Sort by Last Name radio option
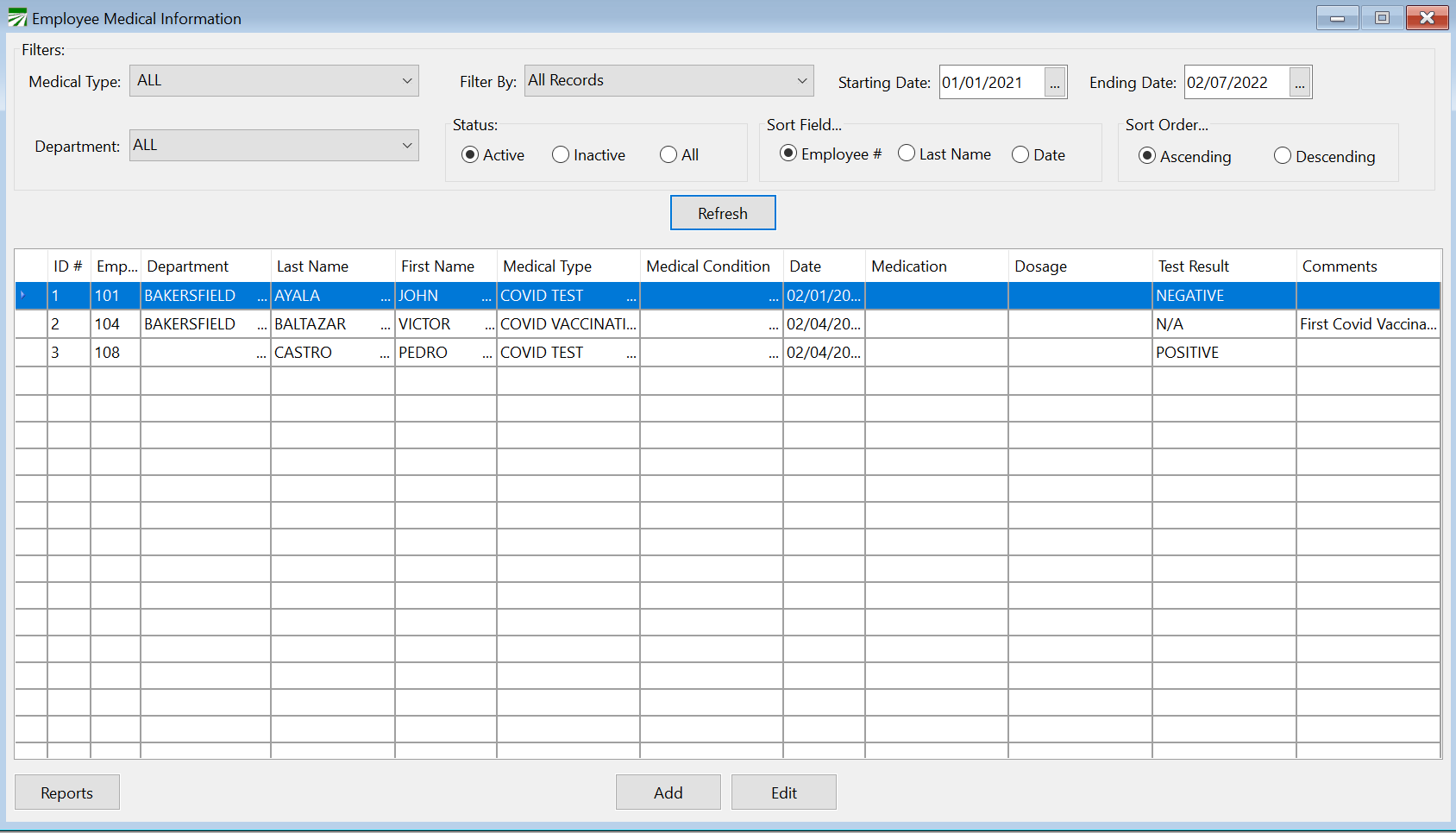 [907, 153]
